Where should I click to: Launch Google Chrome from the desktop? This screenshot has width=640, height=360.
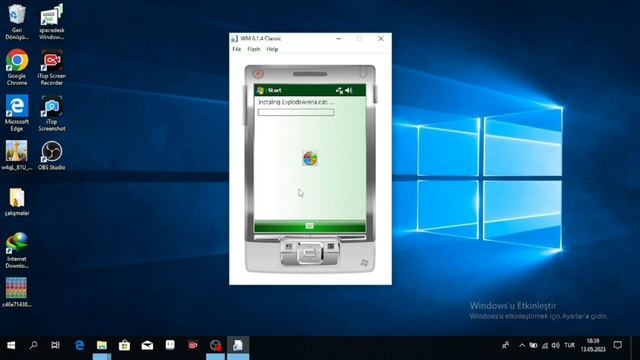point(17,67)
